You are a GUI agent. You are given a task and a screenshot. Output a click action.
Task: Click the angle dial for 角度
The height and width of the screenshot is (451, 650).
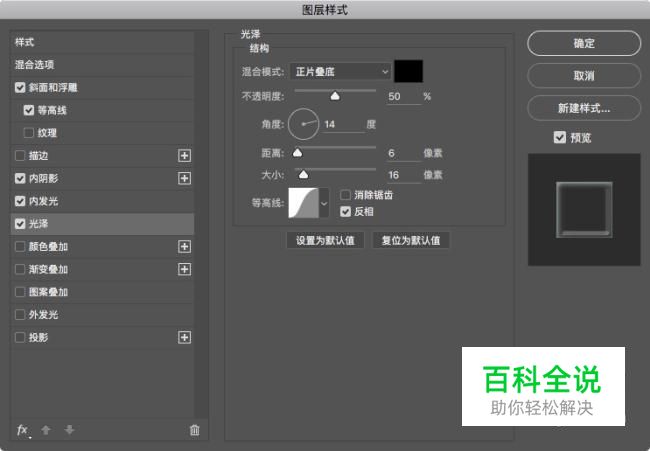(x=303, y=124)
